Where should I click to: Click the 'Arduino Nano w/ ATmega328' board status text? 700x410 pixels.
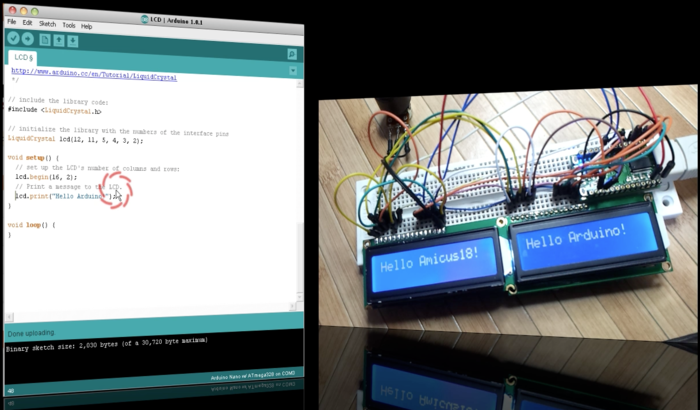(x=253, y=376)
